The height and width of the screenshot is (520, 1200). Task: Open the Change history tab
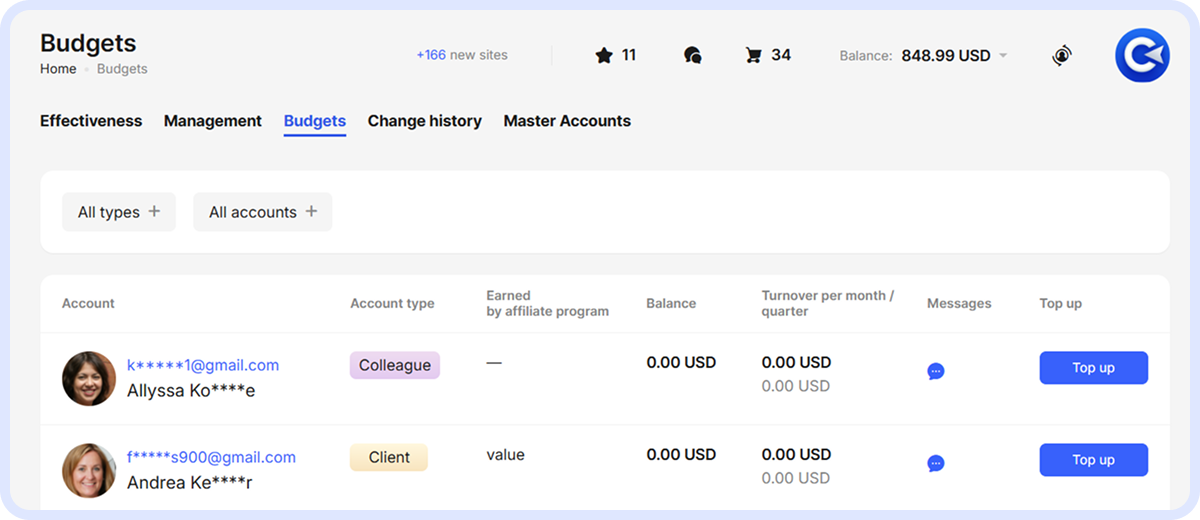coord(424,121)
